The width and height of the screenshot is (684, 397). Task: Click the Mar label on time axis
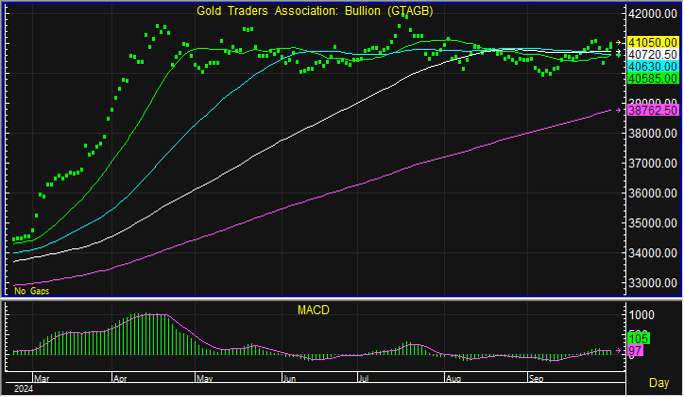point(42,378)
